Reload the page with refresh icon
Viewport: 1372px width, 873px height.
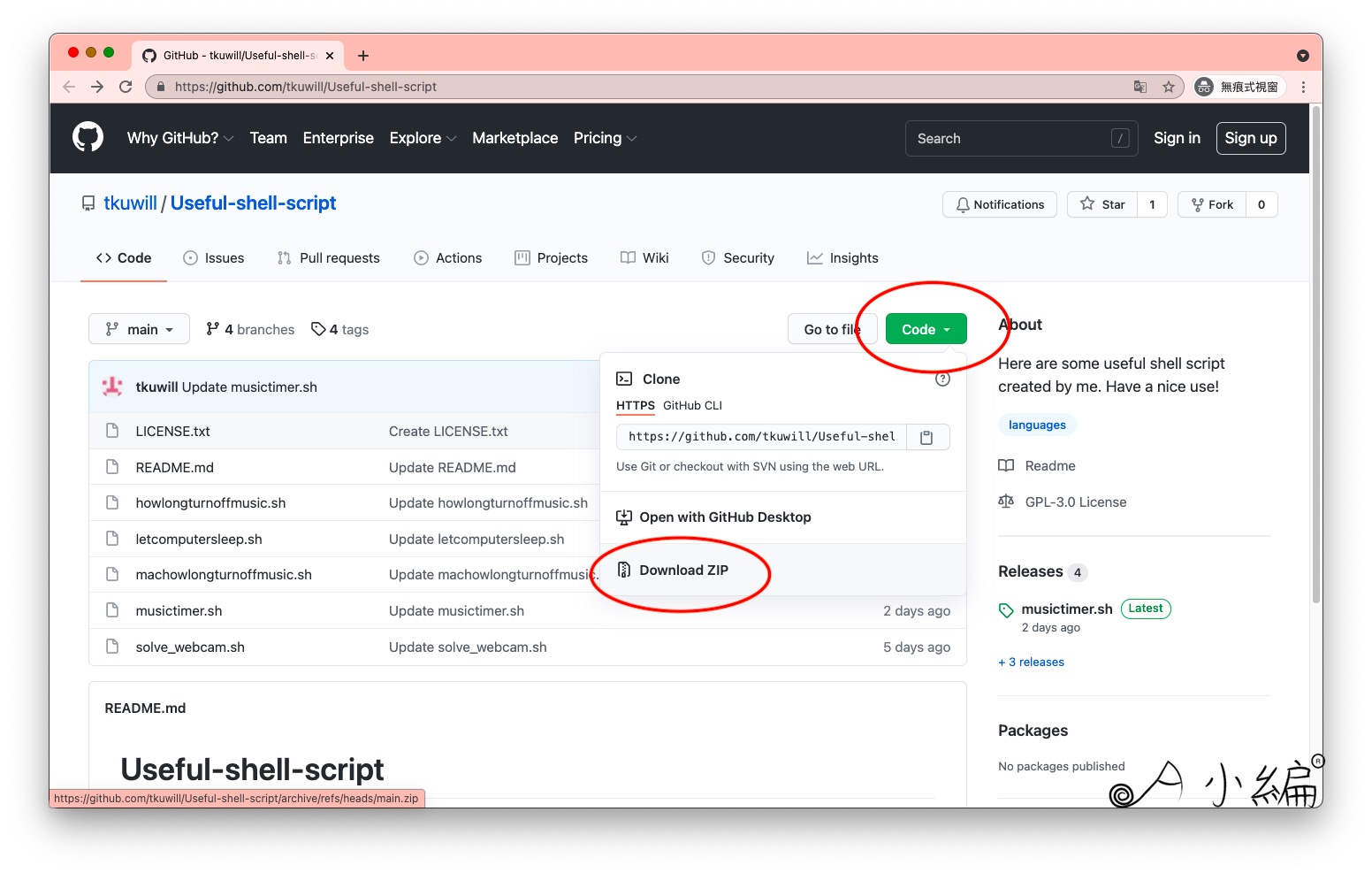click(x=126, y=87)
